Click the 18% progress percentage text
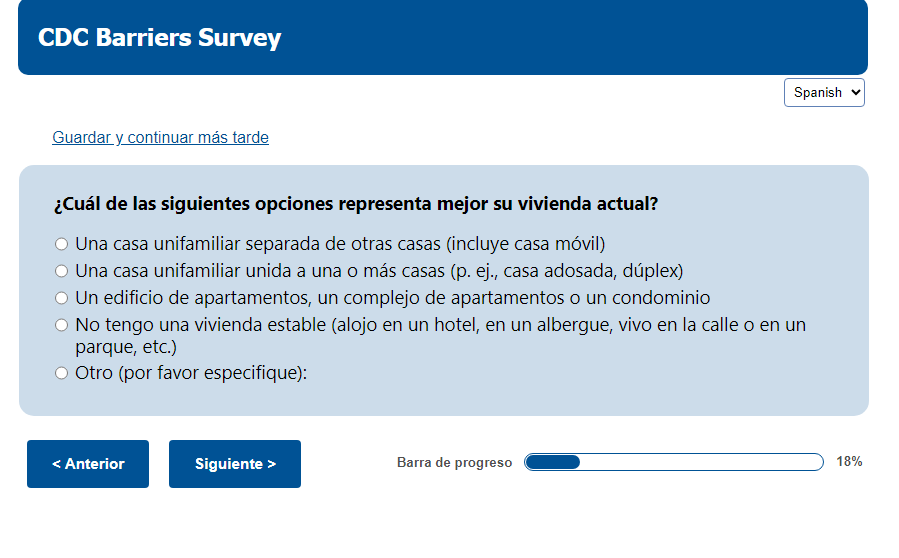This screenshot has height=558, width=899. point(849,462)
